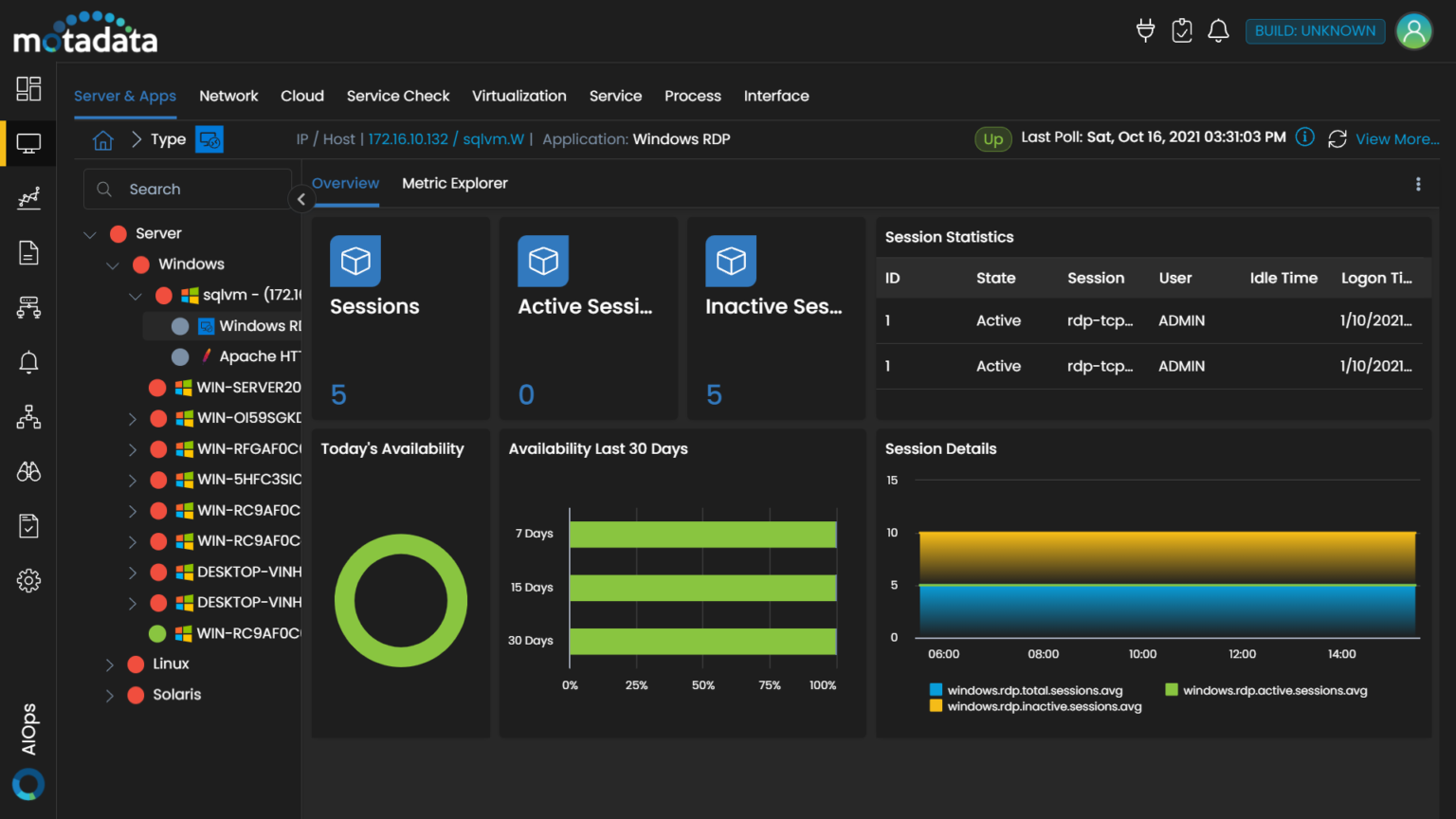Click the info icon next to Last Poll
1456x819 pixels.
pyautogui.click(x=1304, y=137)
